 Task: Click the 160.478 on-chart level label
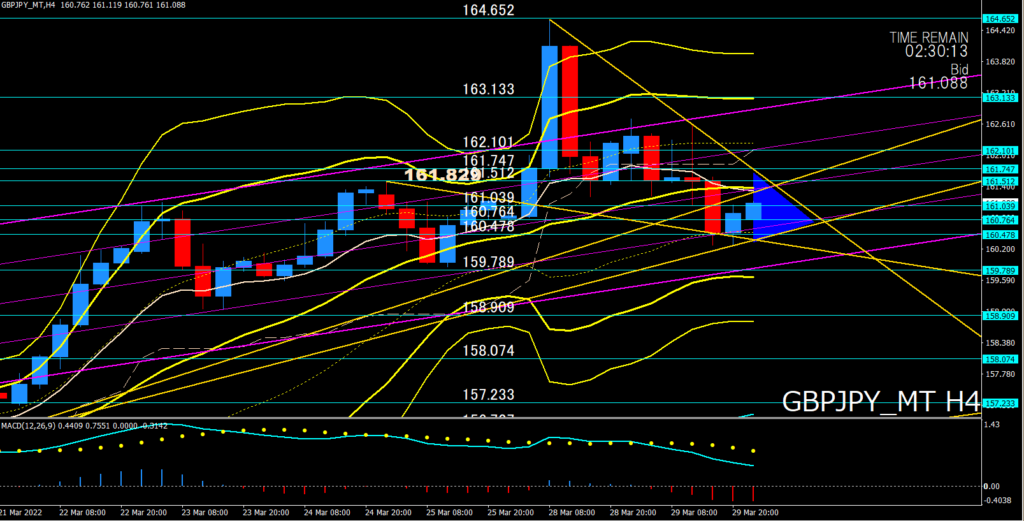point(488,227)
